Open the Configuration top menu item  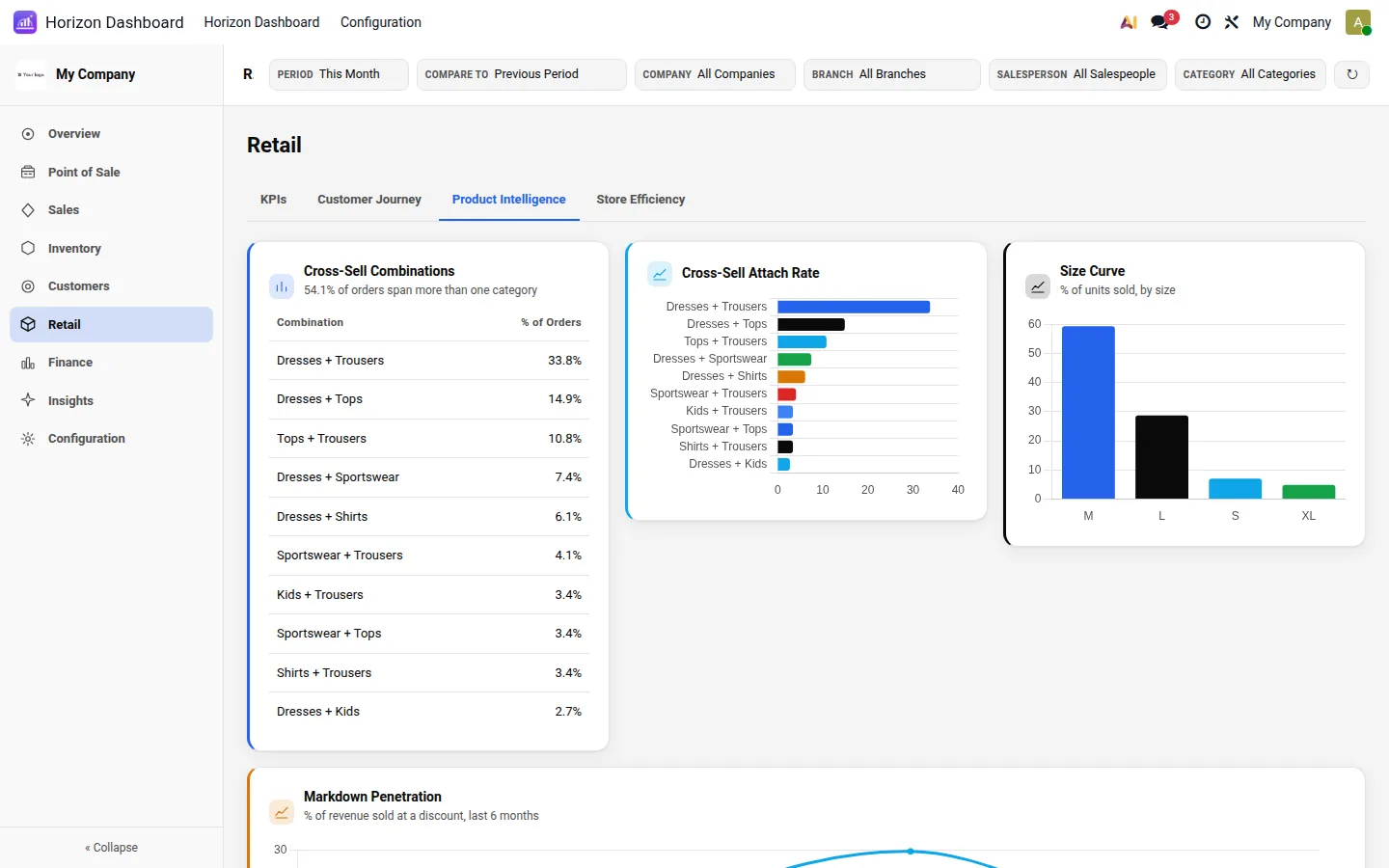tap(381, 22)
